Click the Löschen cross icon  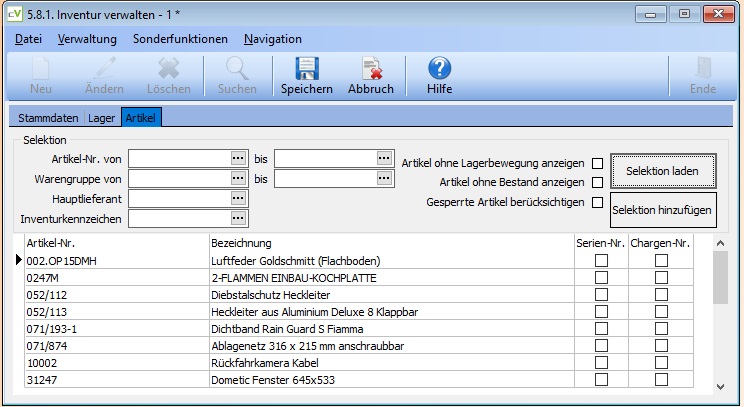[168, 69]
